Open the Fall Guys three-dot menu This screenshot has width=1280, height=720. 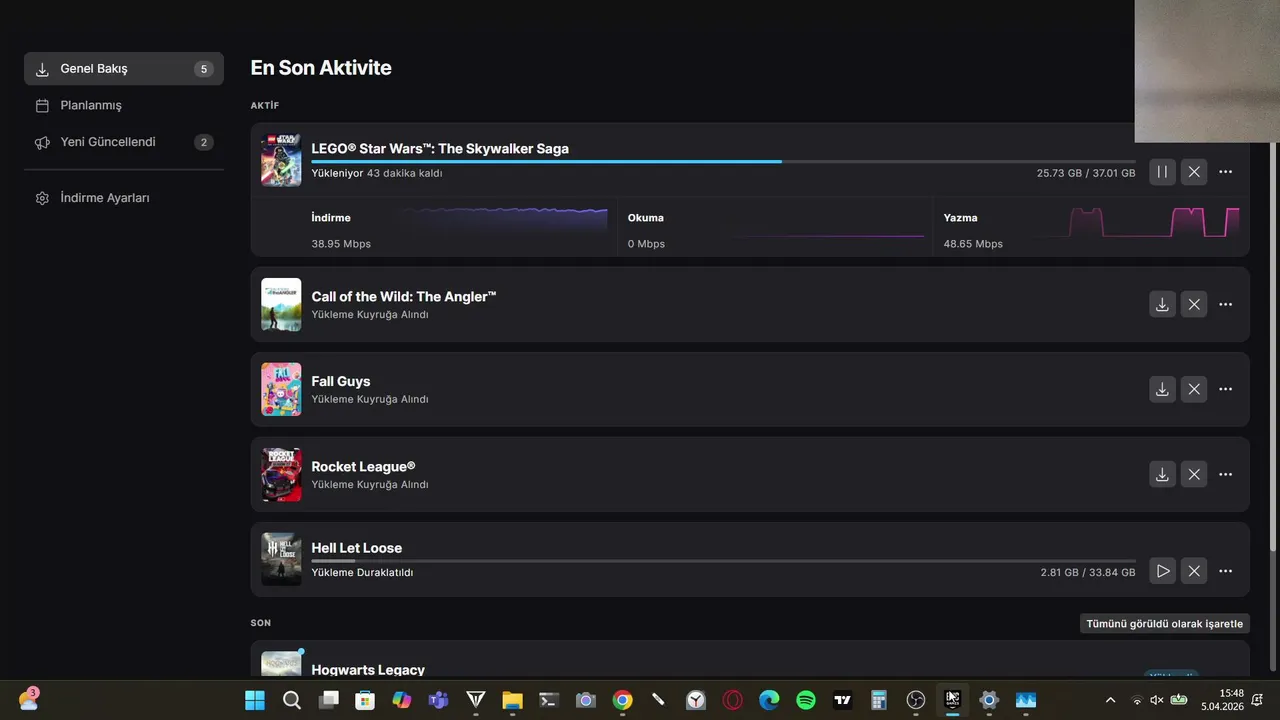[x=1226, y=389]
